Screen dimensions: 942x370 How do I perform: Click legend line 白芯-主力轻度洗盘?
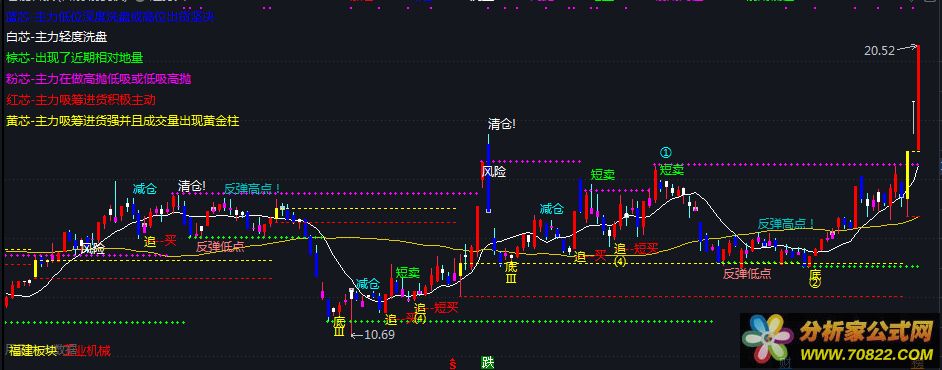[56, 37]
